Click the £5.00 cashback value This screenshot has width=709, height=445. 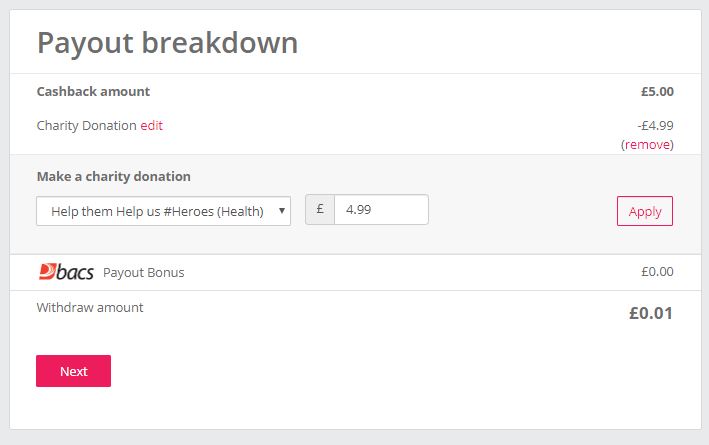tap(657, 91)
